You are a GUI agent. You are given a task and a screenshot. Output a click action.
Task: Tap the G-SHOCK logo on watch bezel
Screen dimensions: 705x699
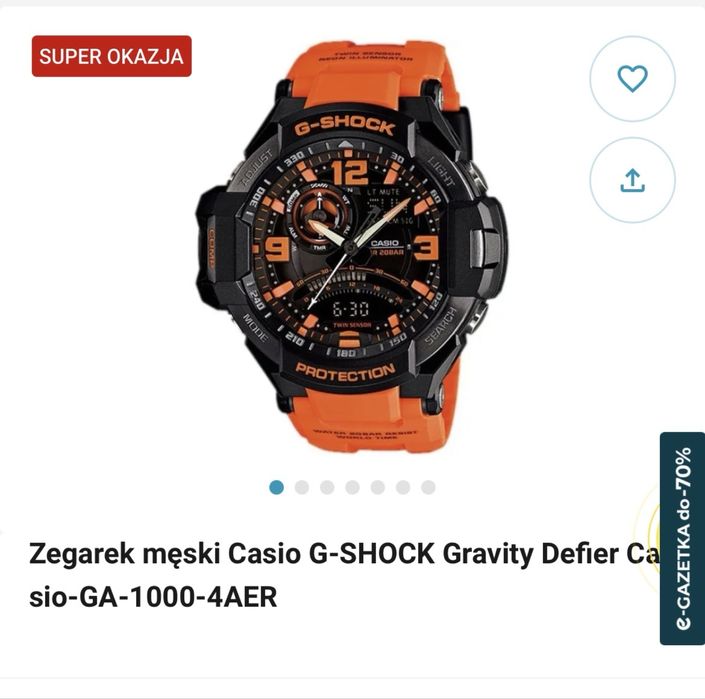(x=345, y=125)
